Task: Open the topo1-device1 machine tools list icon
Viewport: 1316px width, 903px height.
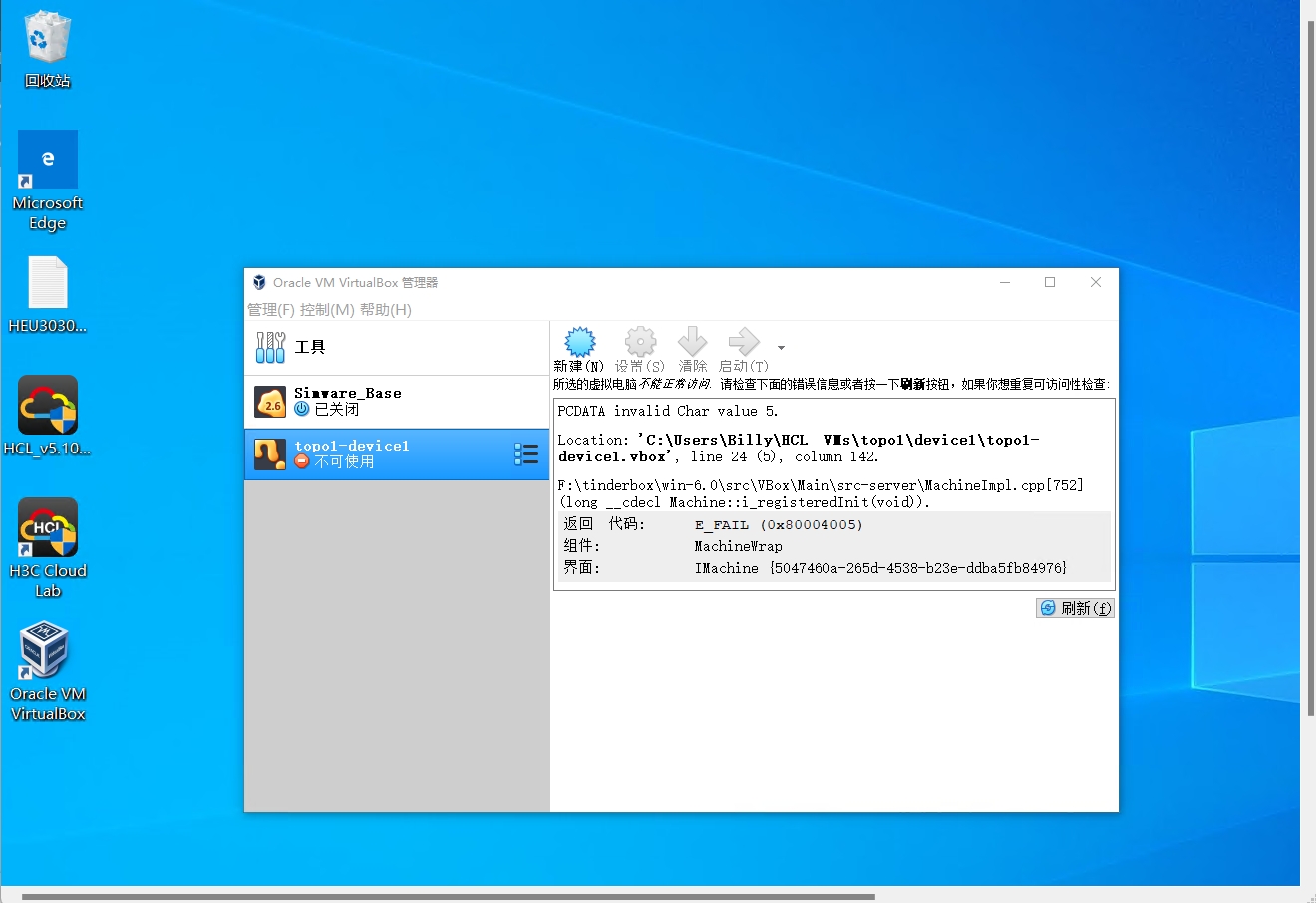Action: (526, 454)
